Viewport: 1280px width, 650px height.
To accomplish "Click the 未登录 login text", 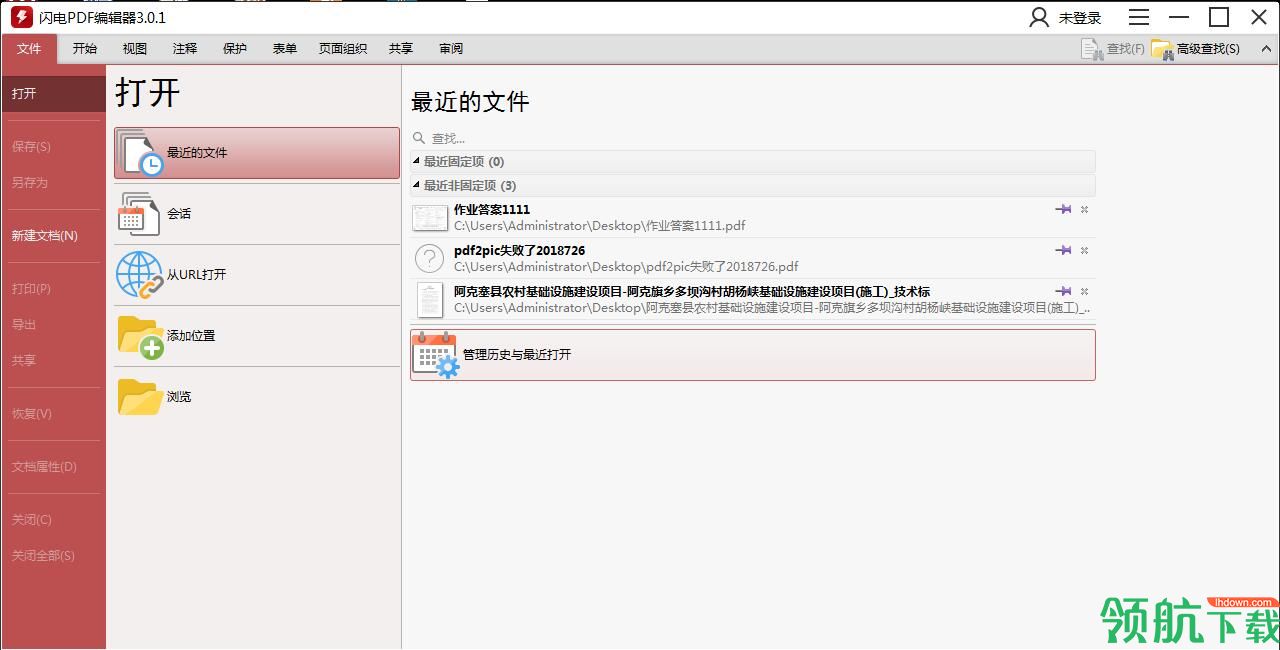I will click(x=1080, y=18).
